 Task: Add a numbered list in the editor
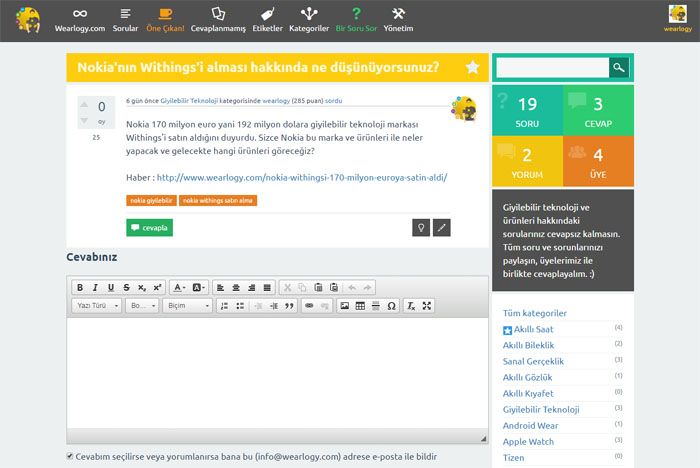click(224, 306)
